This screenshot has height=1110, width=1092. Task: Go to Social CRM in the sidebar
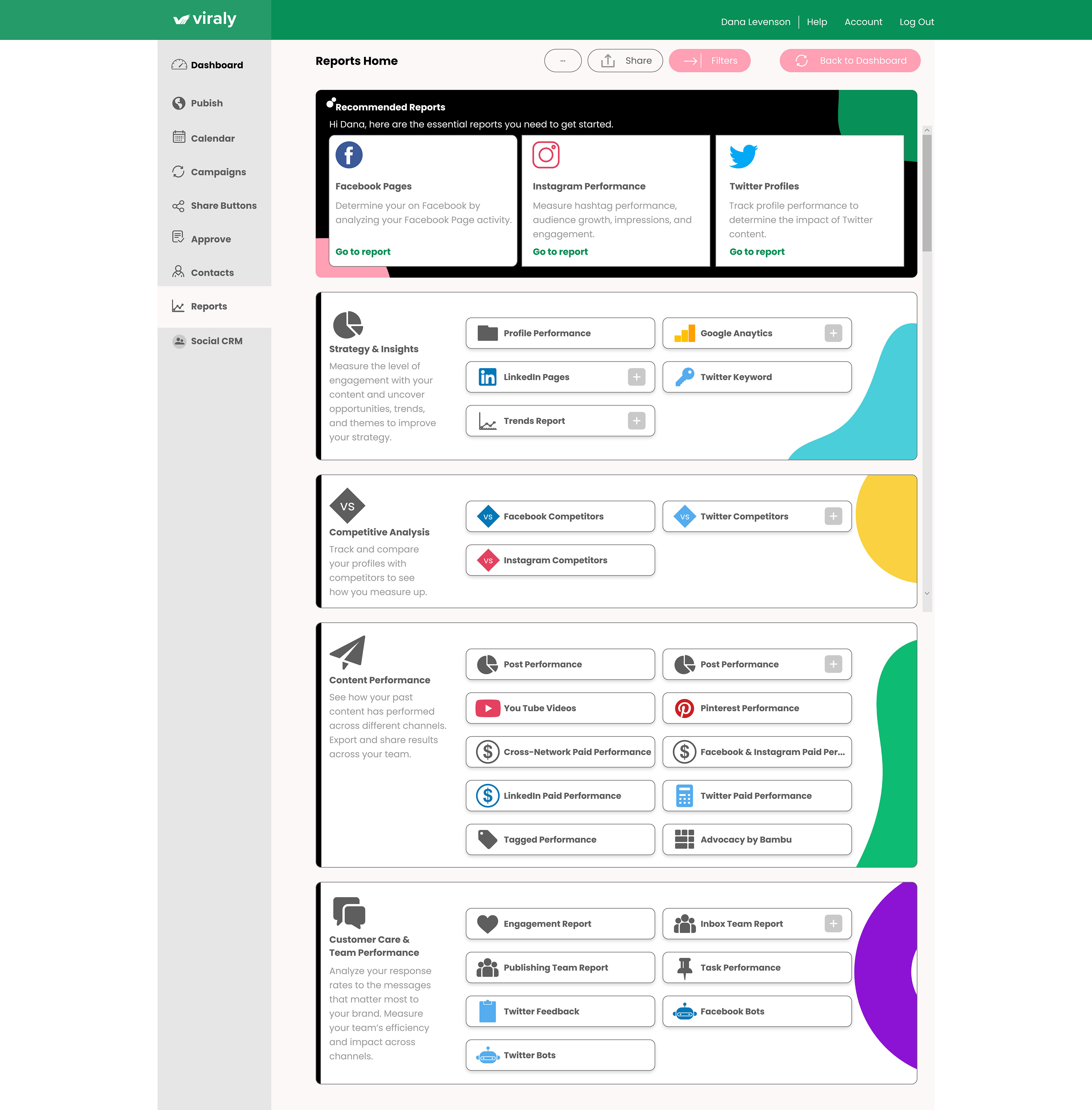[x=216, y=341]
